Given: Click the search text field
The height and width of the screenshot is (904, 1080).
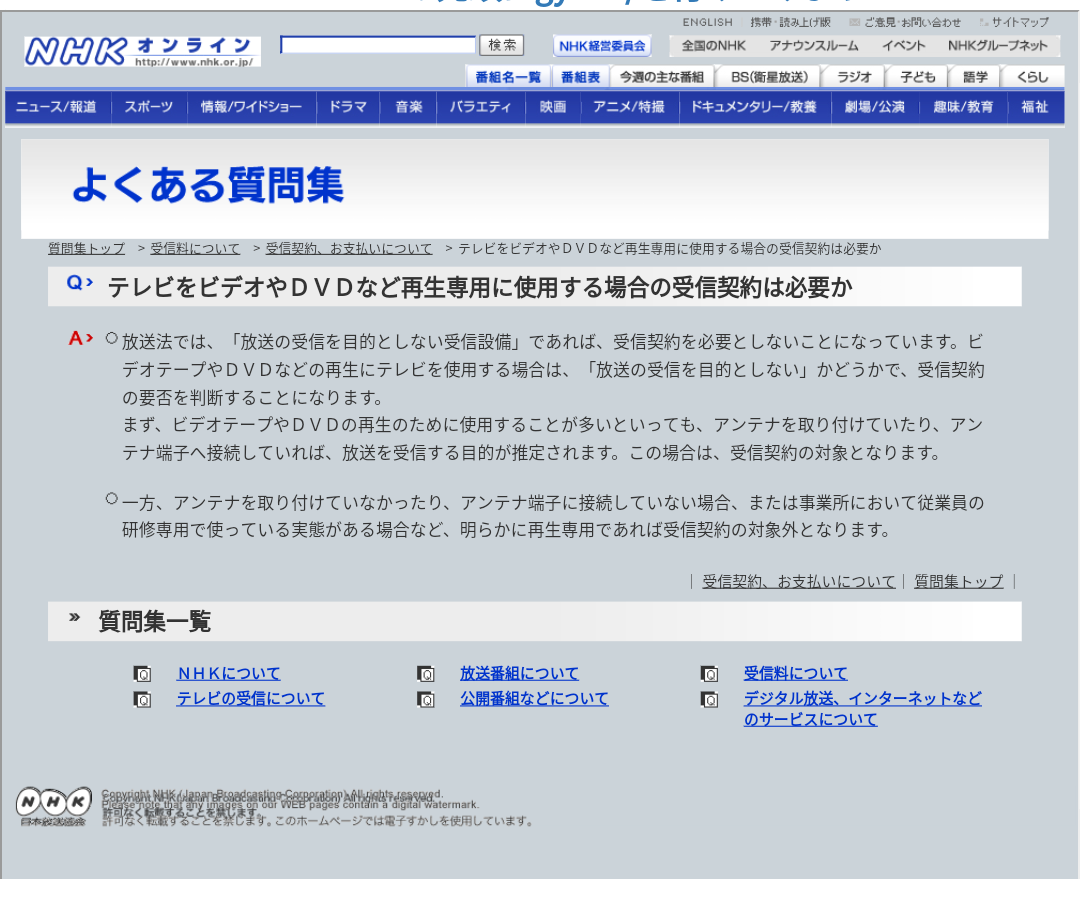Looking at the screenshot, I should [378, 46].
